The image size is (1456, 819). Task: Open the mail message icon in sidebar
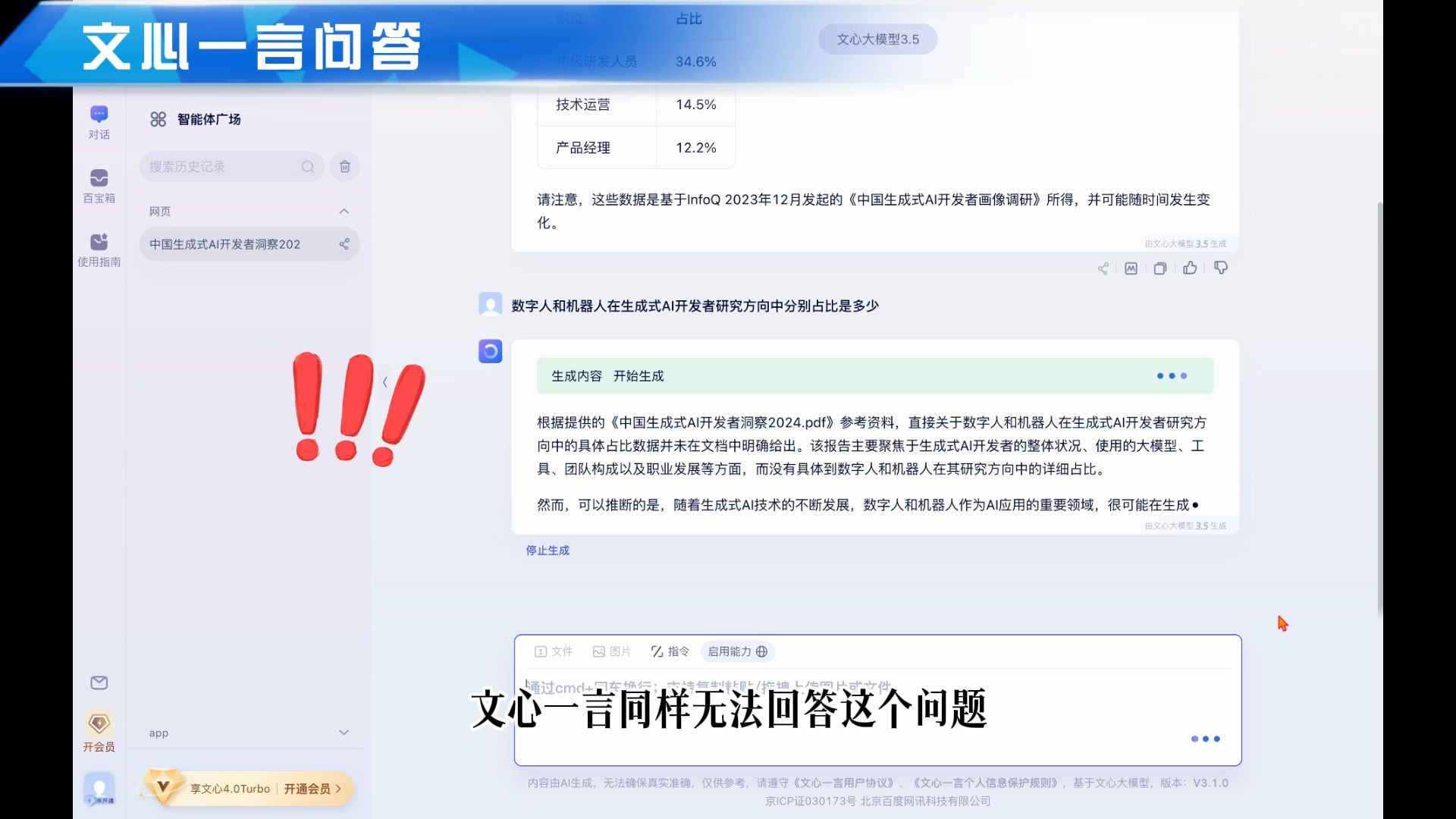click(x=99, y=682)
